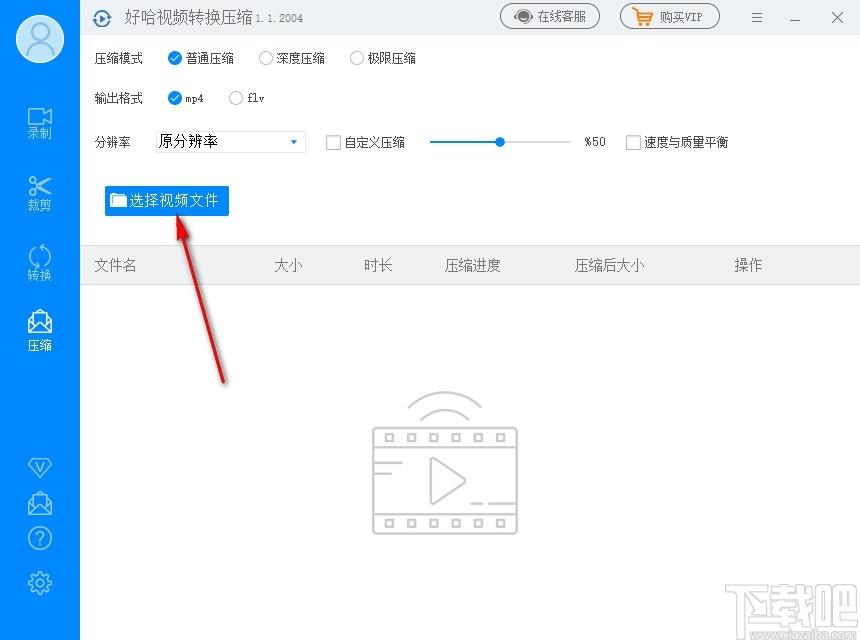
Task: Click the app logo in title bar
Action: (x=101, y=18)
